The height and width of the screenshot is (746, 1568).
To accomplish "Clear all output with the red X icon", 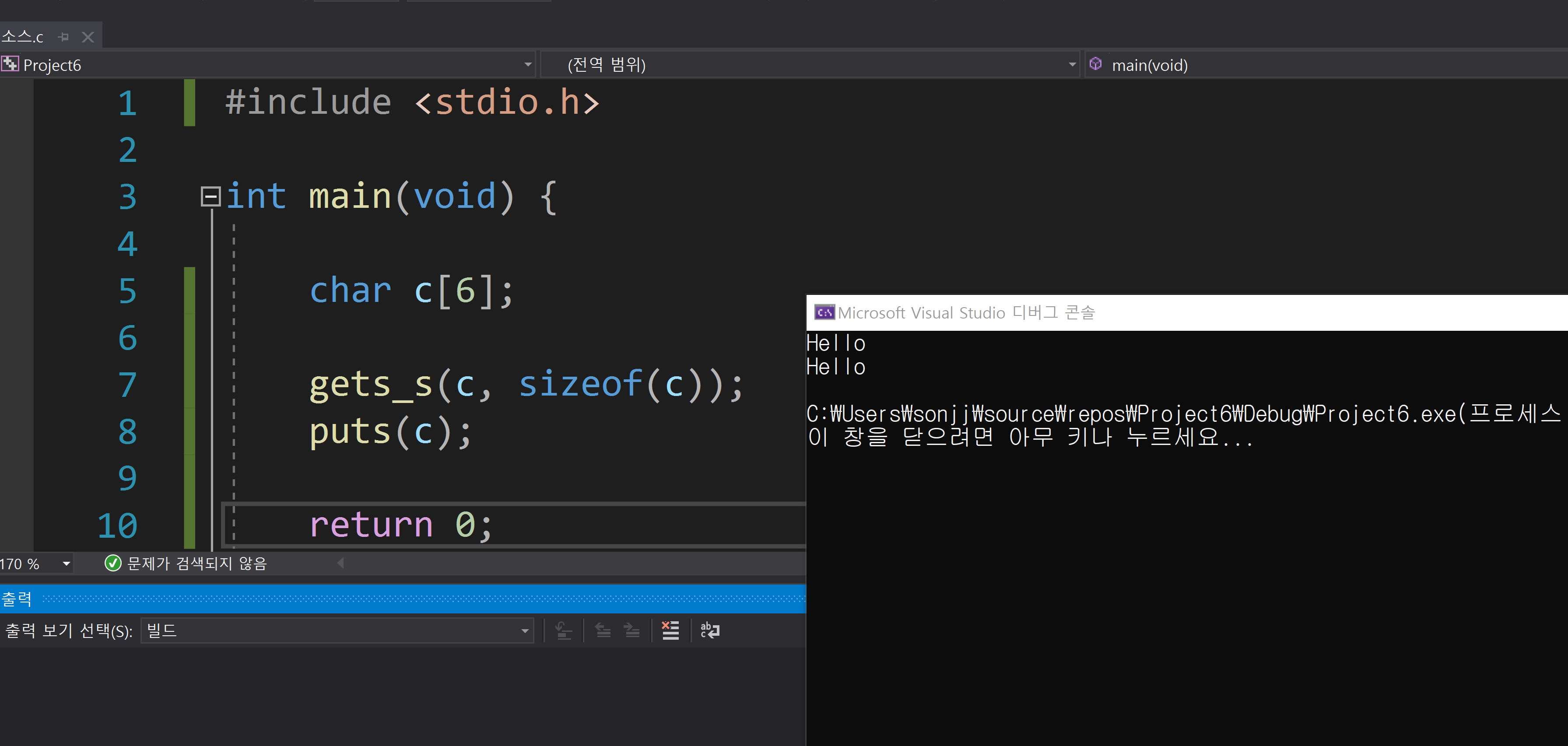I will coord(670,630).
